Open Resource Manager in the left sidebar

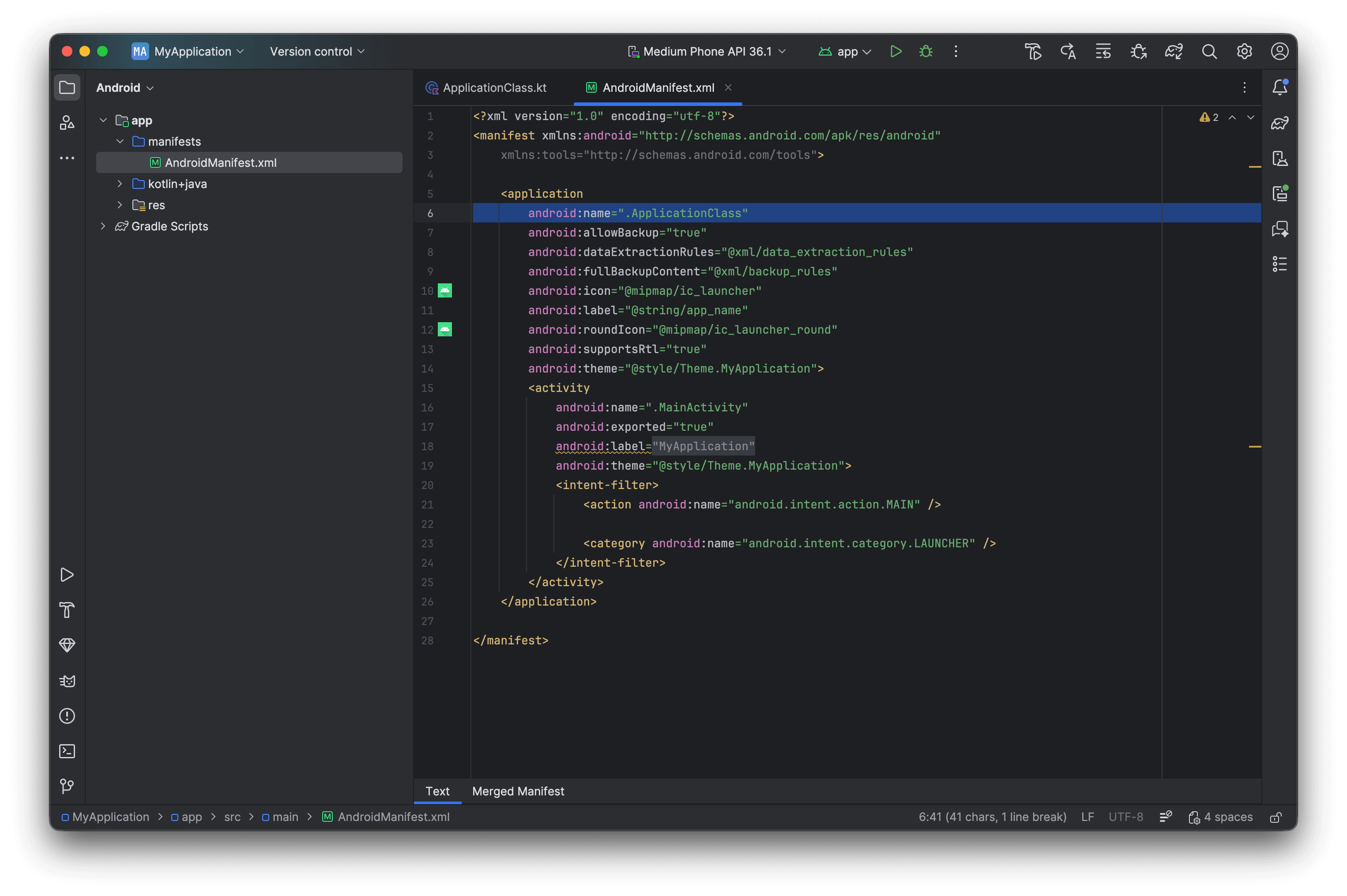coord(67,122)
